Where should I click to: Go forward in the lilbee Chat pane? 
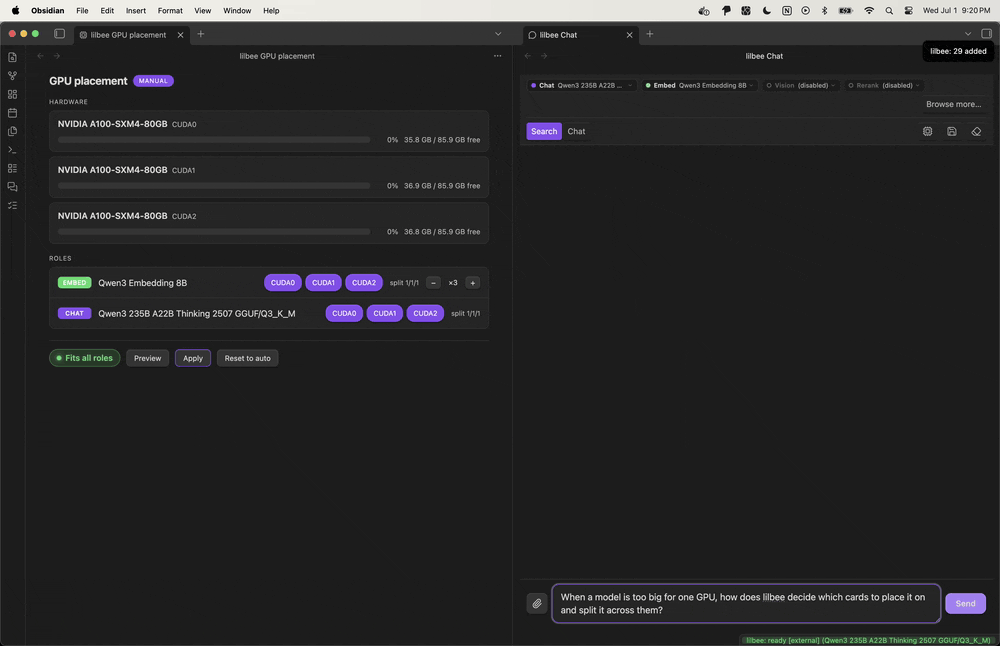(544, 56)
